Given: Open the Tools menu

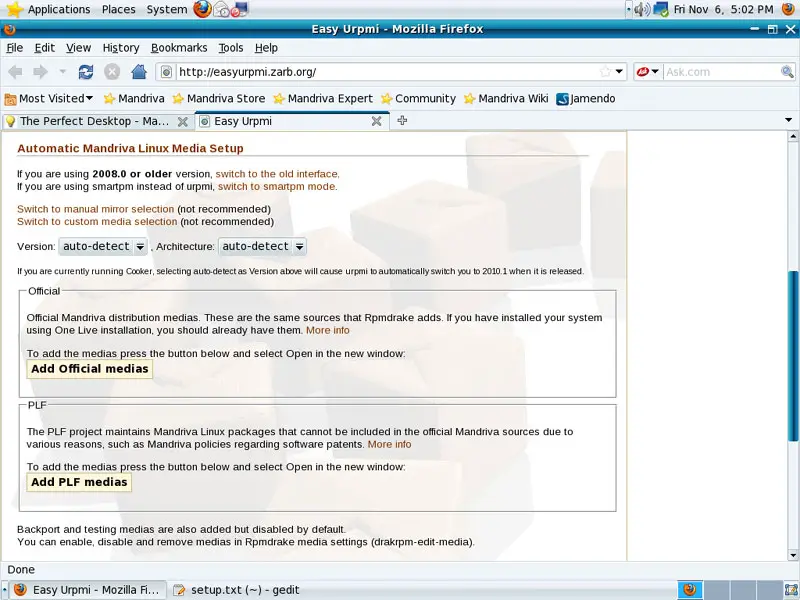Looking at the screenshot, I should click(x=231, y=48).
